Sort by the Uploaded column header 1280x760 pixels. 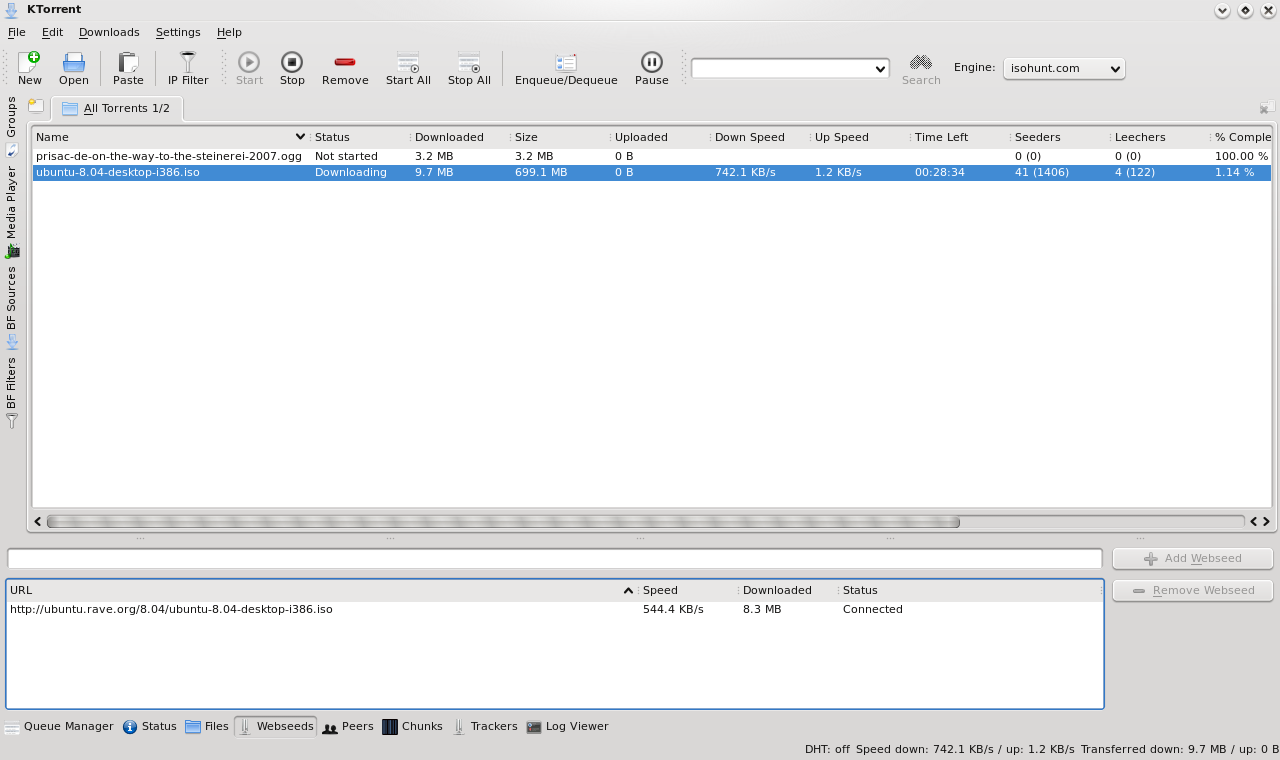click(x=660, y=137)
